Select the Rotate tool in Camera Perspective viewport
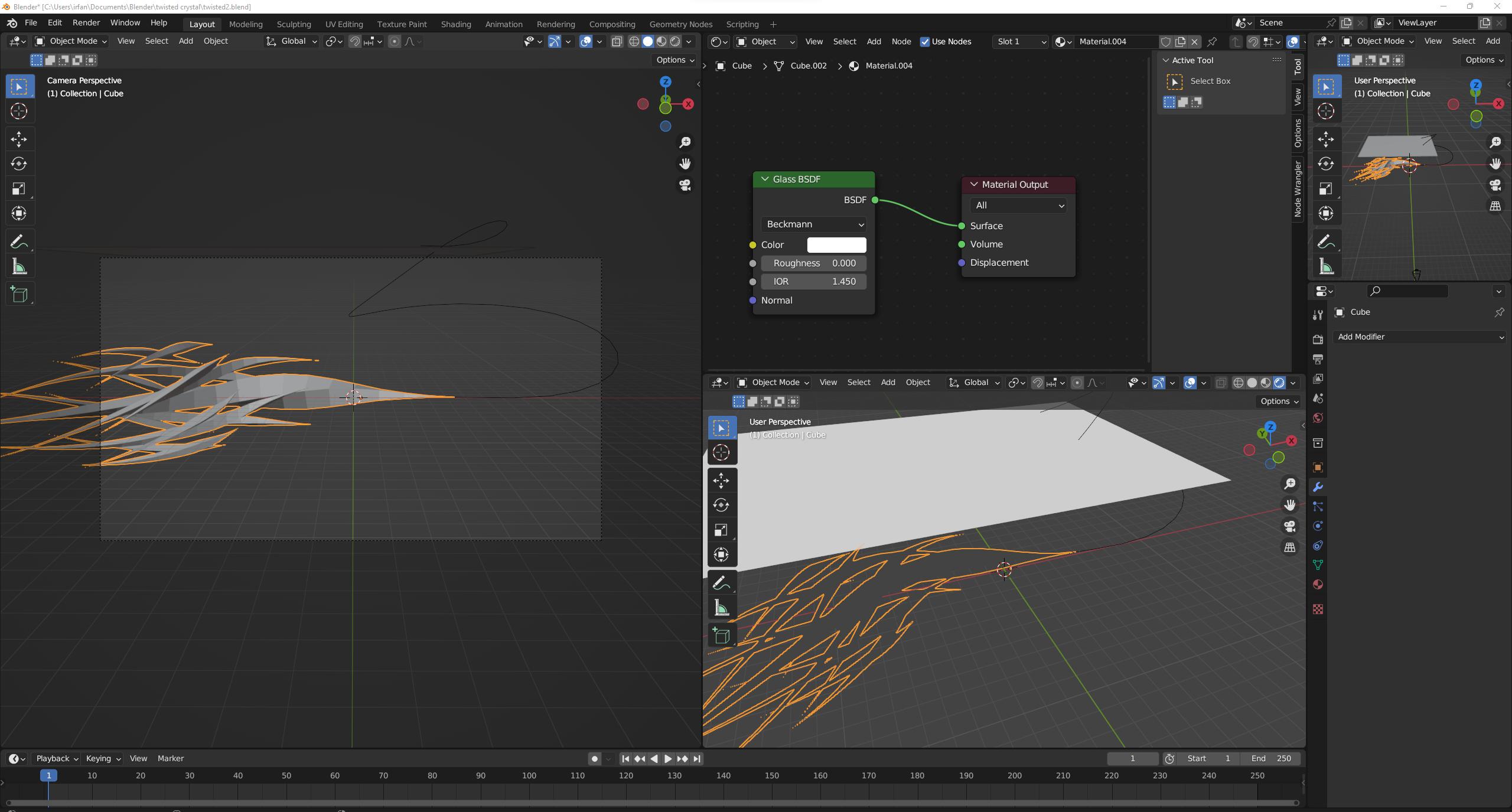This screenshot has width=1512, height=812. 19,164
